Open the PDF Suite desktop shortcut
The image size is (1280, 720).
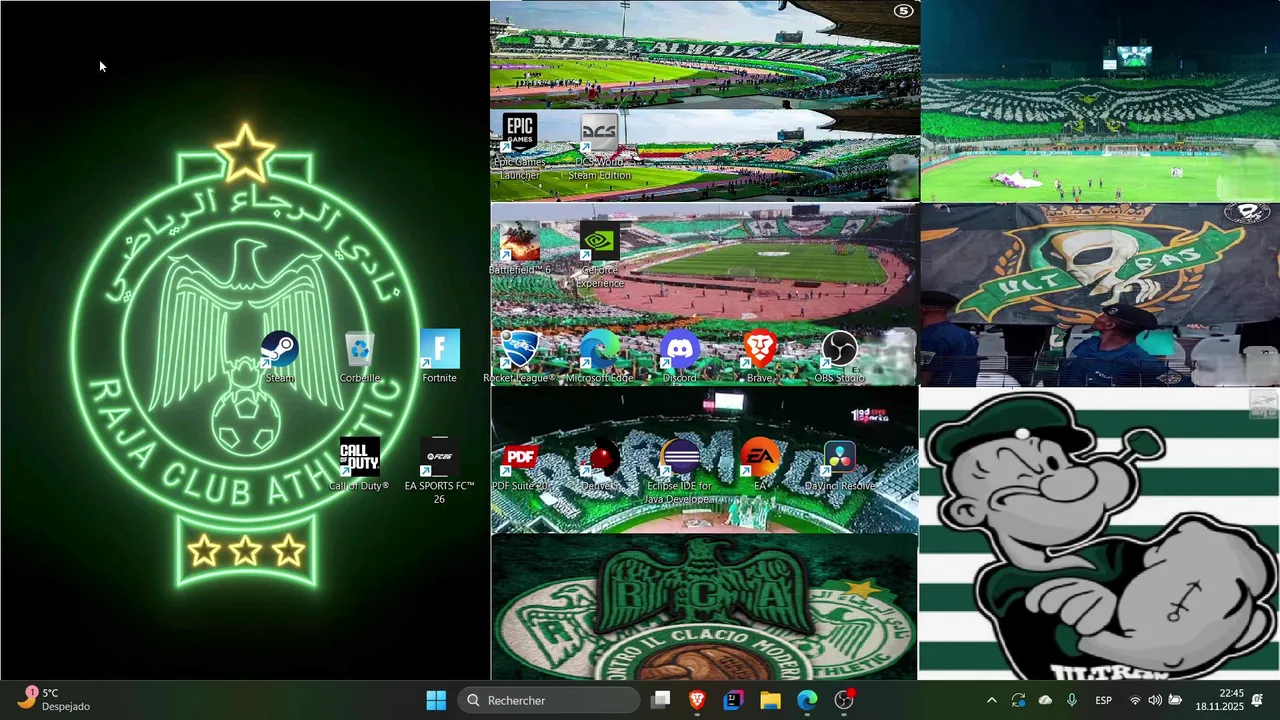[519, 465]
